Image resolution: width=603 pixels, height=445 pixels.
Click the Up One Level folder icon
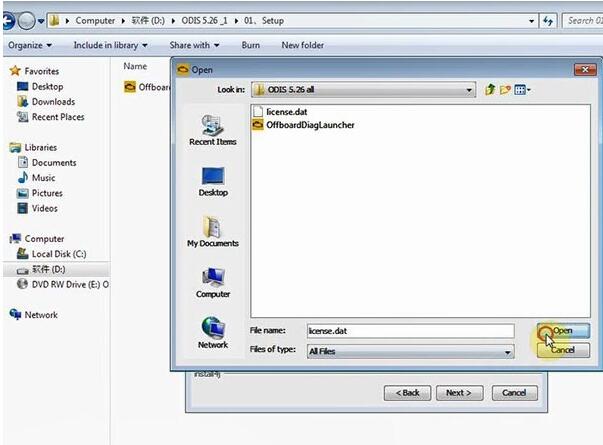pos(490,90)
